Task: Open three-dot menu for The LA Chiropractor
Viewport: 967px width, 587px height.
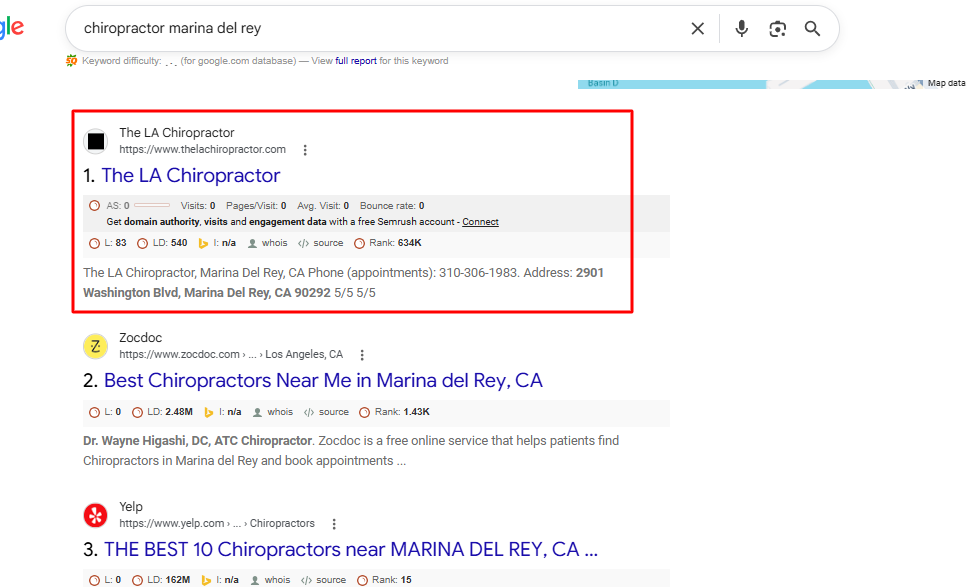Action: (x=305, y=150)
